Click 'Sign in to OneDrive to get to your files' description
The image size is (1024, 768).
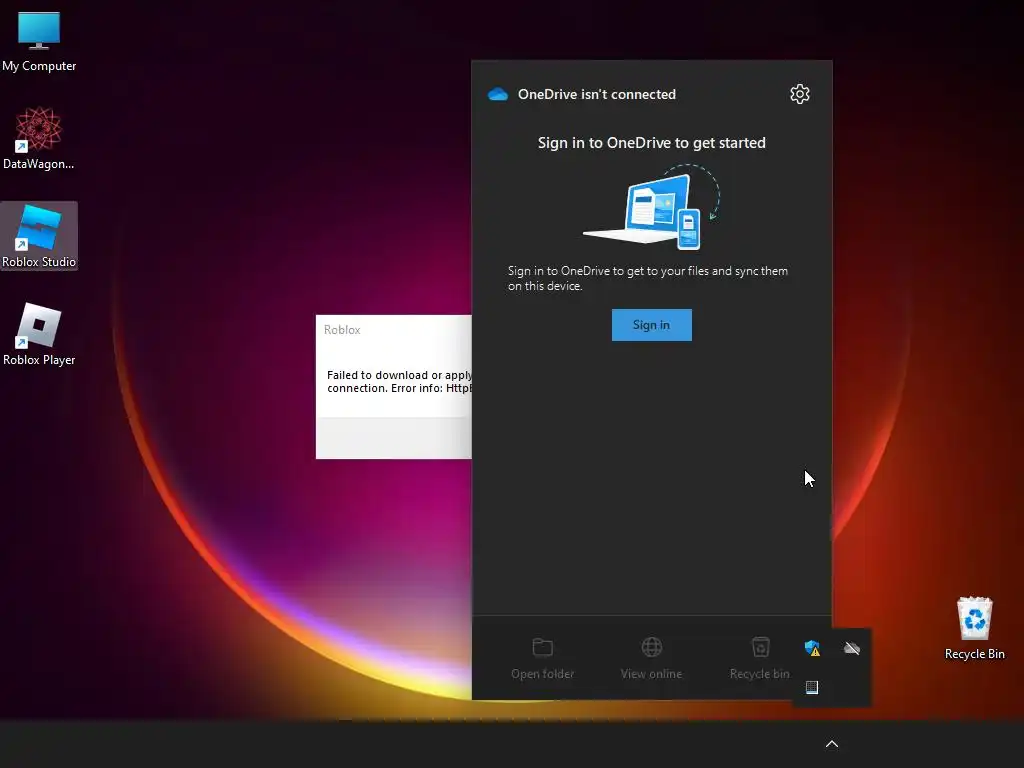tap(648, 278)
